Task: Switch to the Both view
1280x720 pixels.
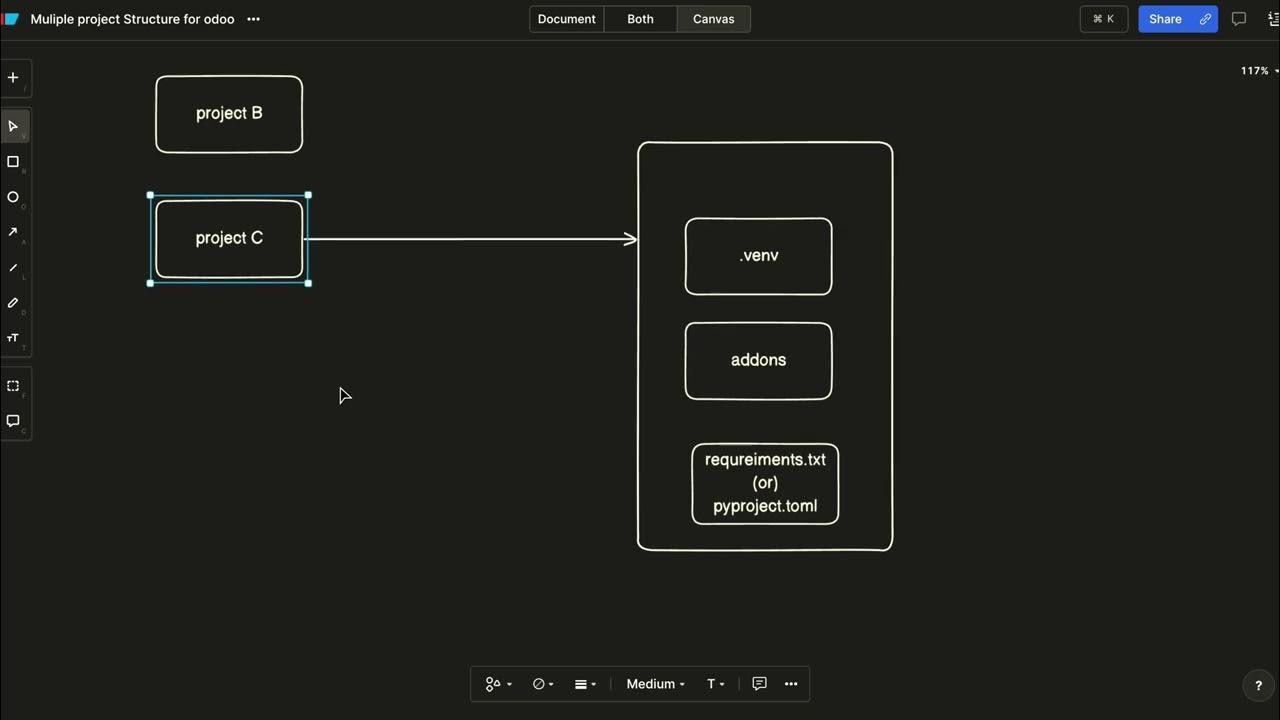Action: 640,19
